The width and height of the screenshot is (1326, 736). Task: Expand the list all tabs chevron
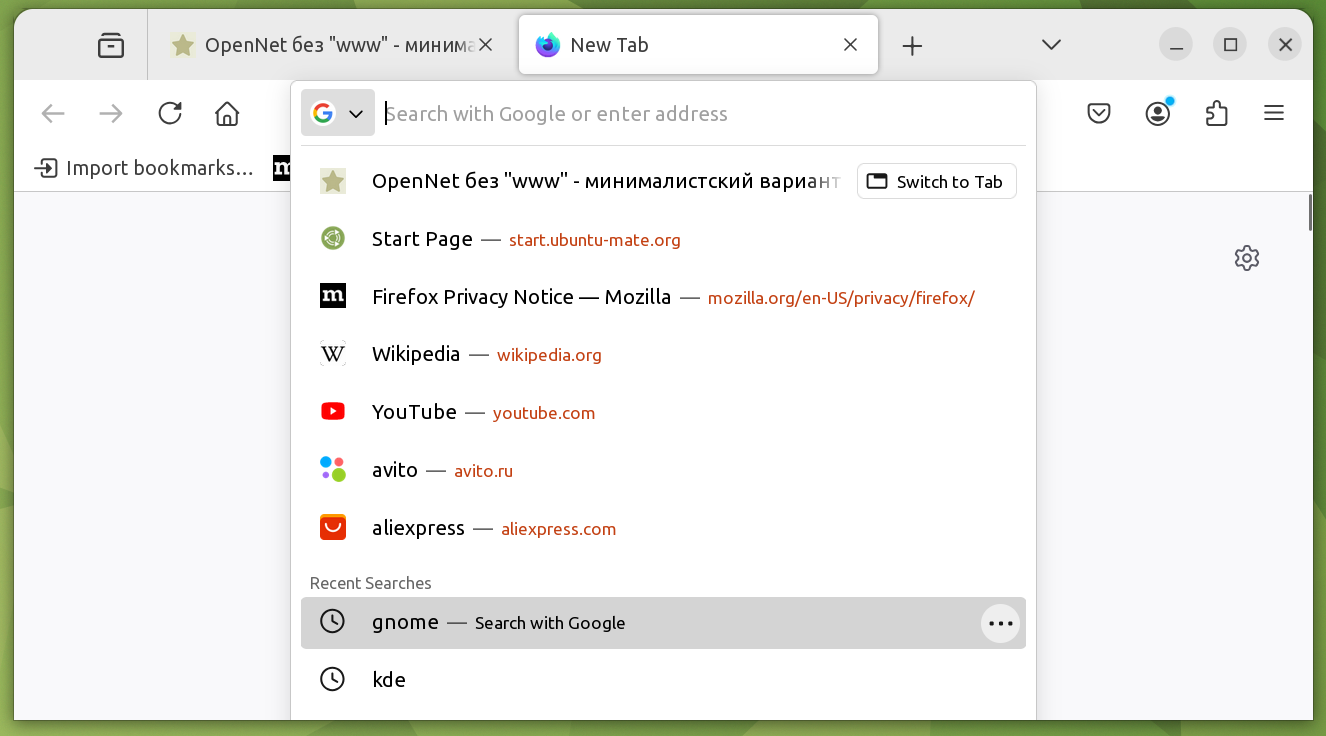(1051, 45)
